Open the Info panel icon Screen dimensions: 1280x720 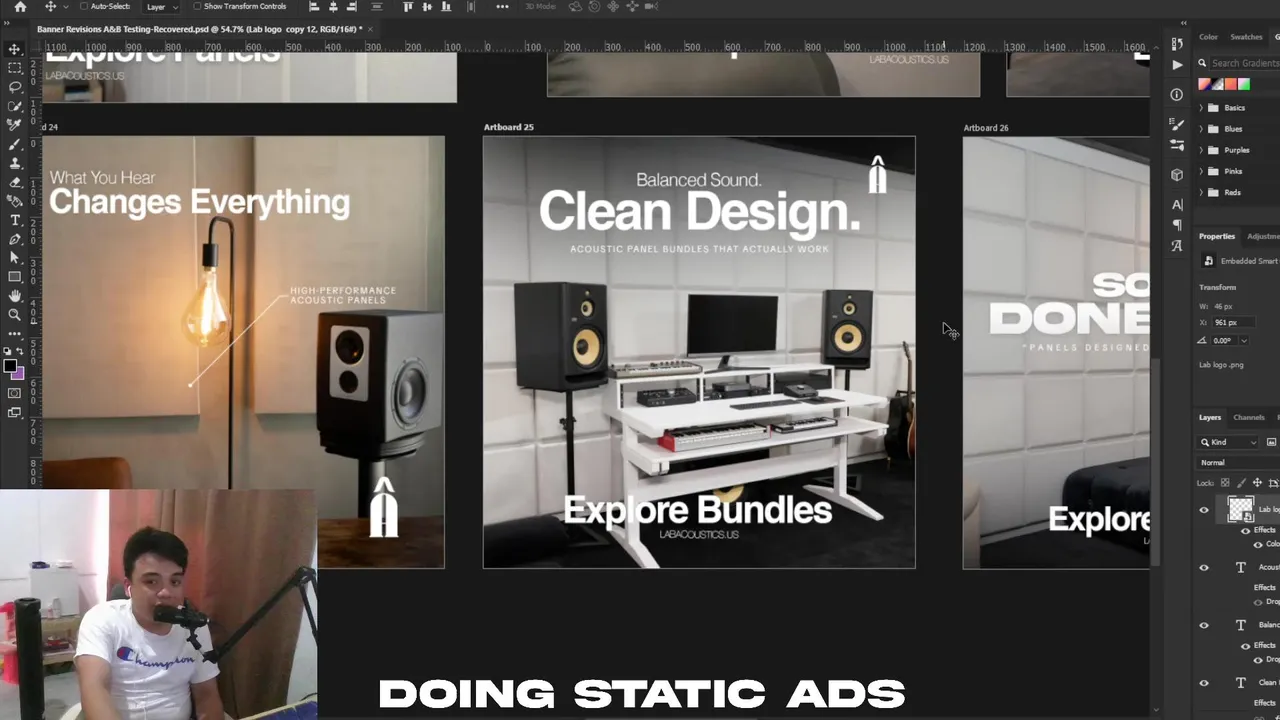(x=1177, y=95)
